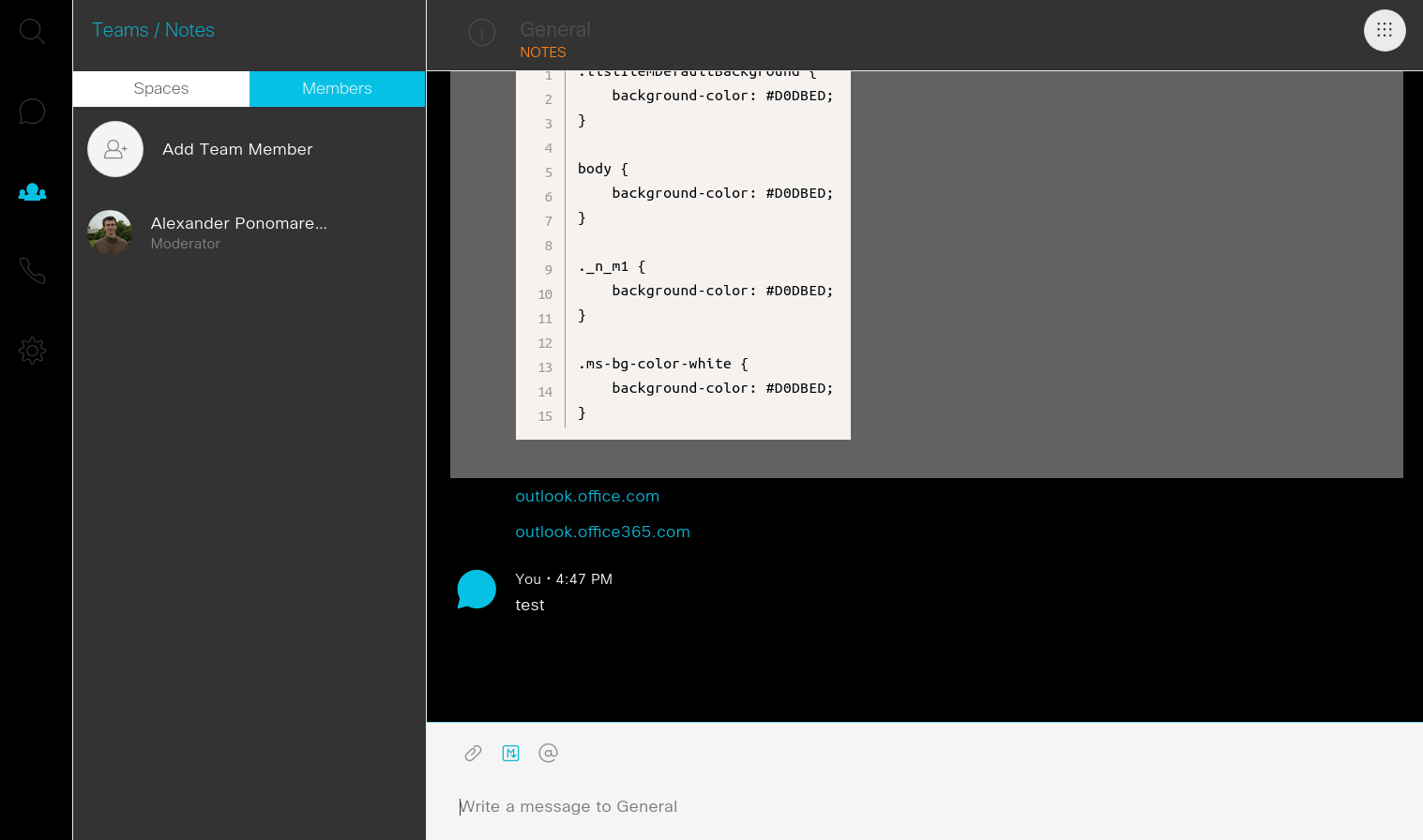Screen dimensions: 1423x840
Task: Click the attachment paperclip icon
Action: (473, 753)
